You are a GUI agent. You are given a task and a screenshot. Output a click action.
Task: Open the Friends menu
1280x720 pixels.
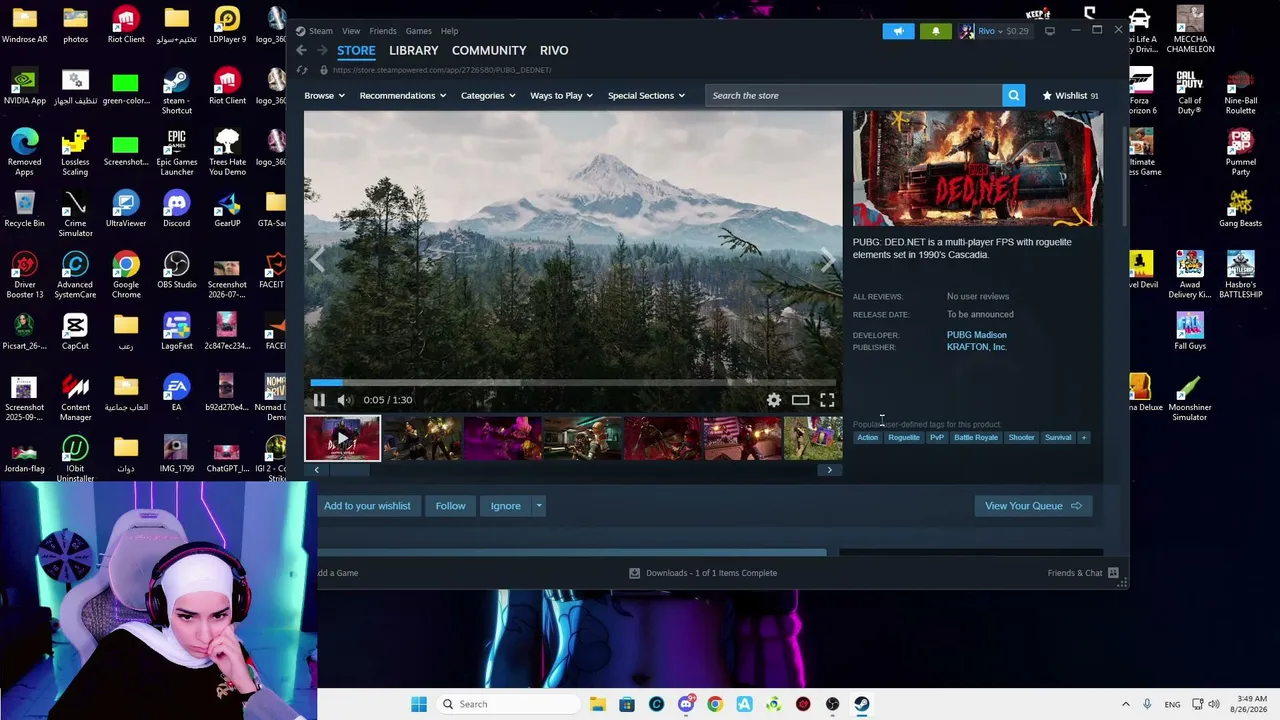coord(383,31)
